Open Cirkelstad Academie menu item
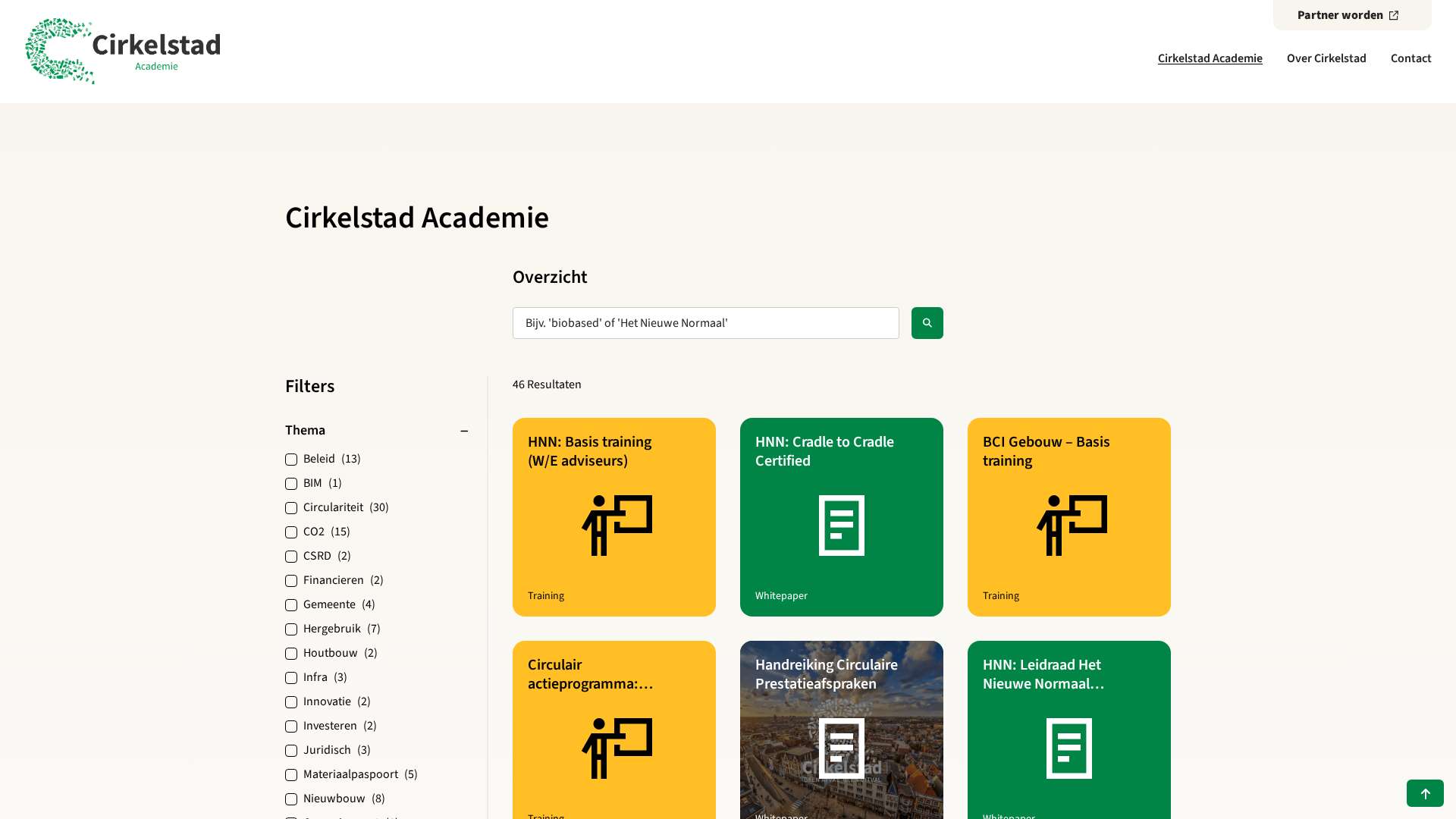The image size is (1456, 819). [1210, 58]
